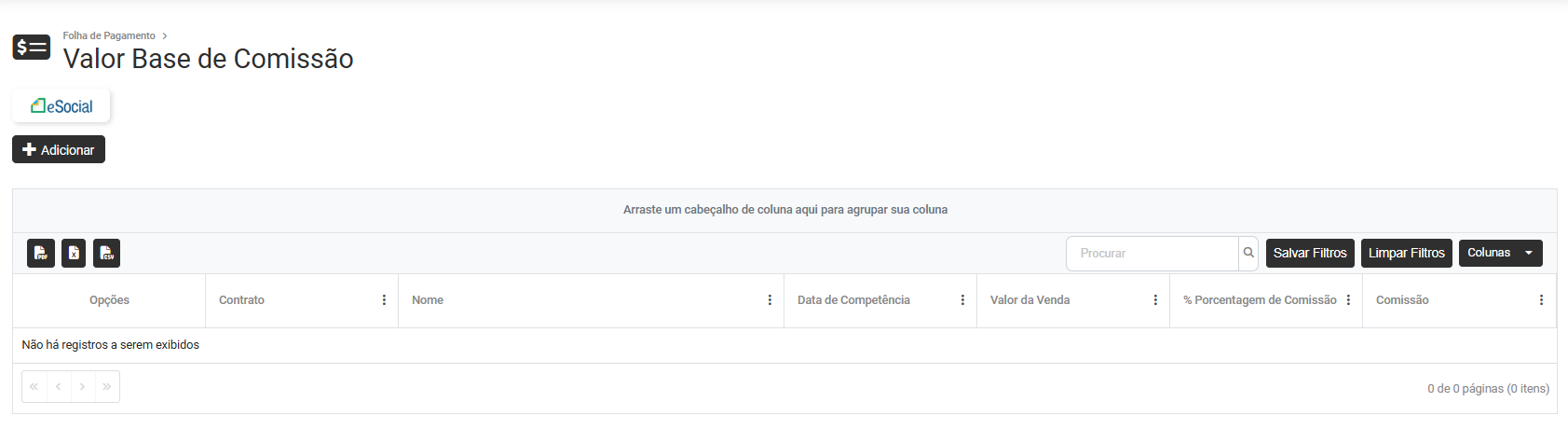Screen dimensions: 1568x443
Task: Clear filters with Limpar Filtros
Action: [1406, 253]
